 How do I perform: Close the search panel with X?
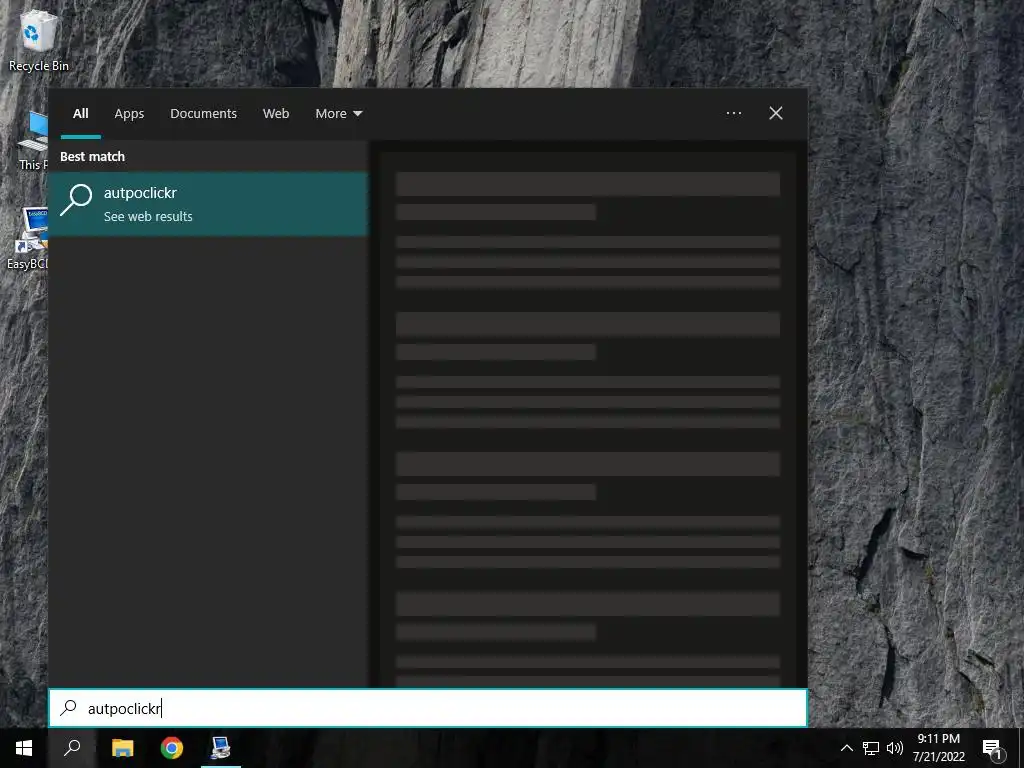click(x=775, y=113)
